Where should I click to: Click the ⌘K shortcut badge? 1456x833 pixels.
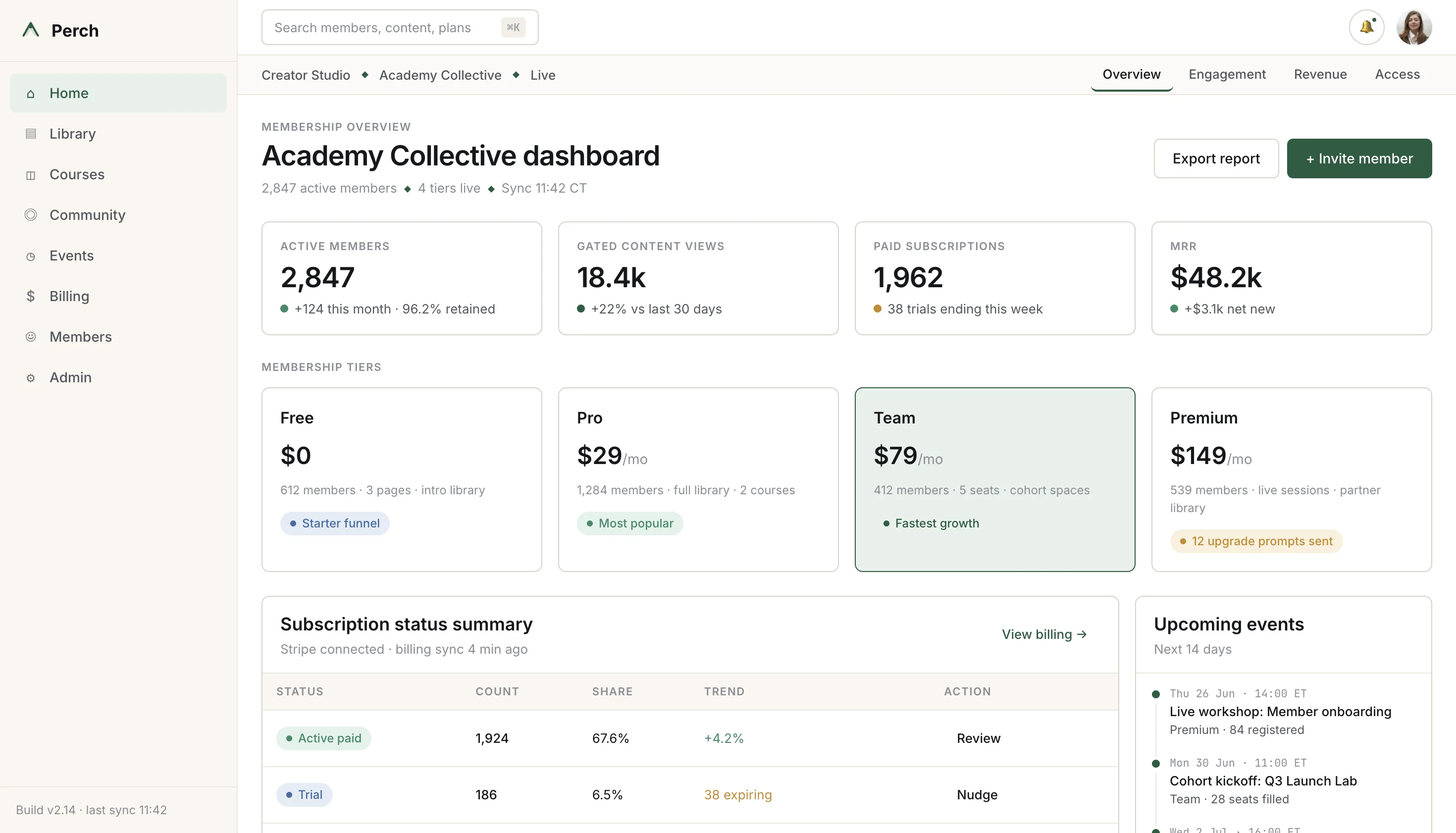tap(513, 27)
